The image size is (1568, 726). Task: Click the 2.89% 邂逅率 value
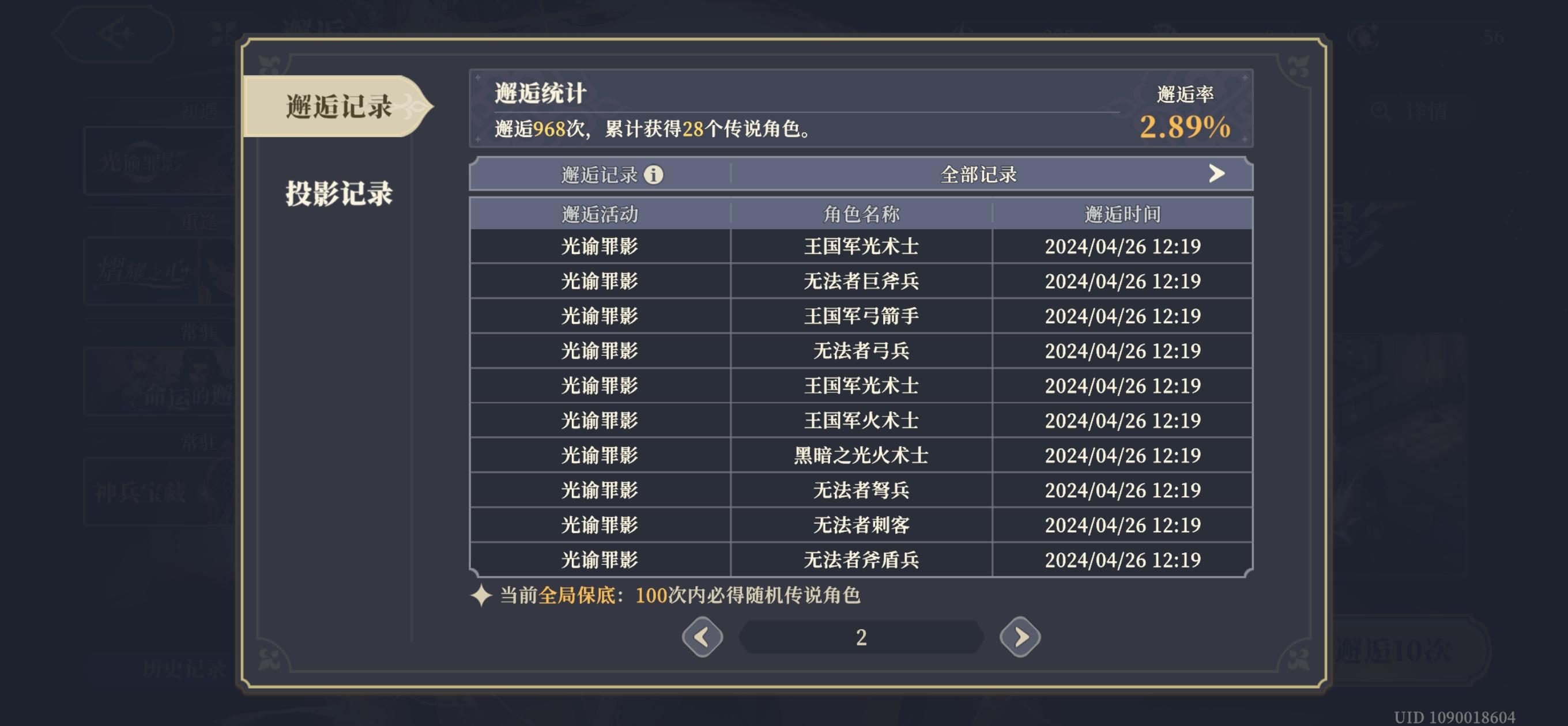coord(1185,127)
